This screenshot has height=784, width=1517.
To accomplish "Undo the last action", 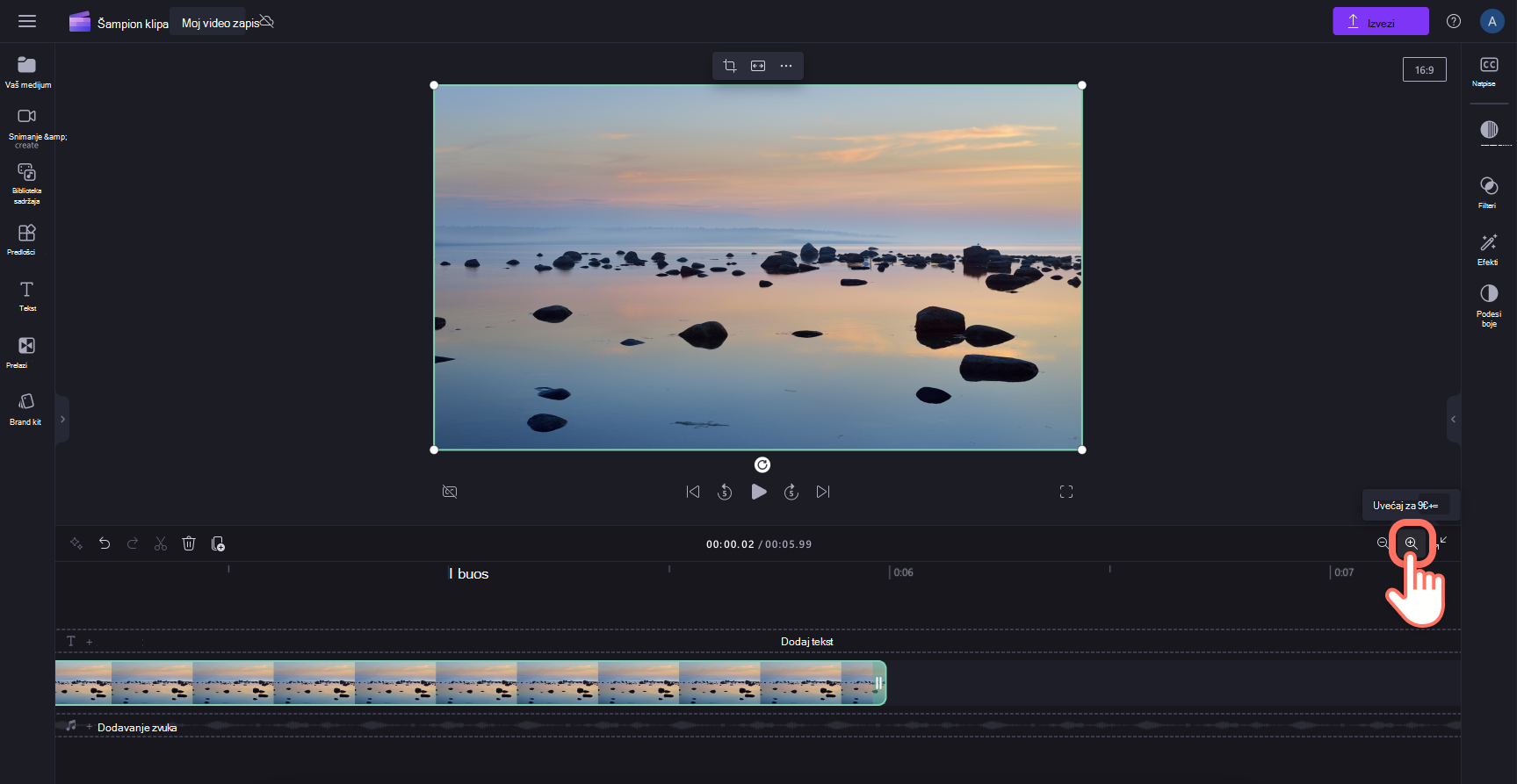I will coord(105,543).
